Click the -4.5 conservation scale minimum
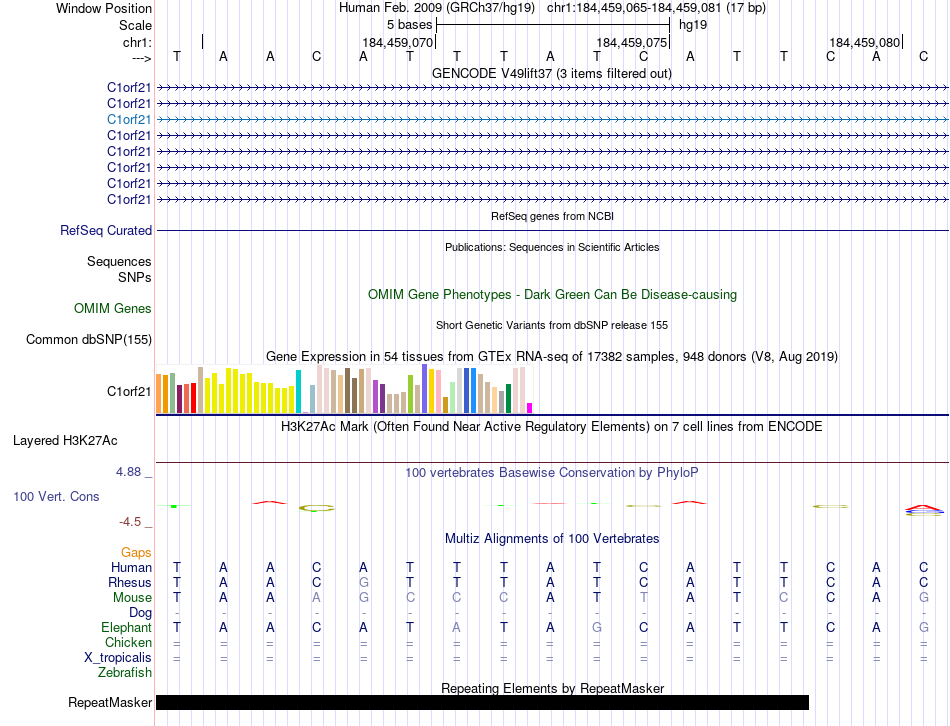This screenshot has height=726, width=950. tap(130, 522)
